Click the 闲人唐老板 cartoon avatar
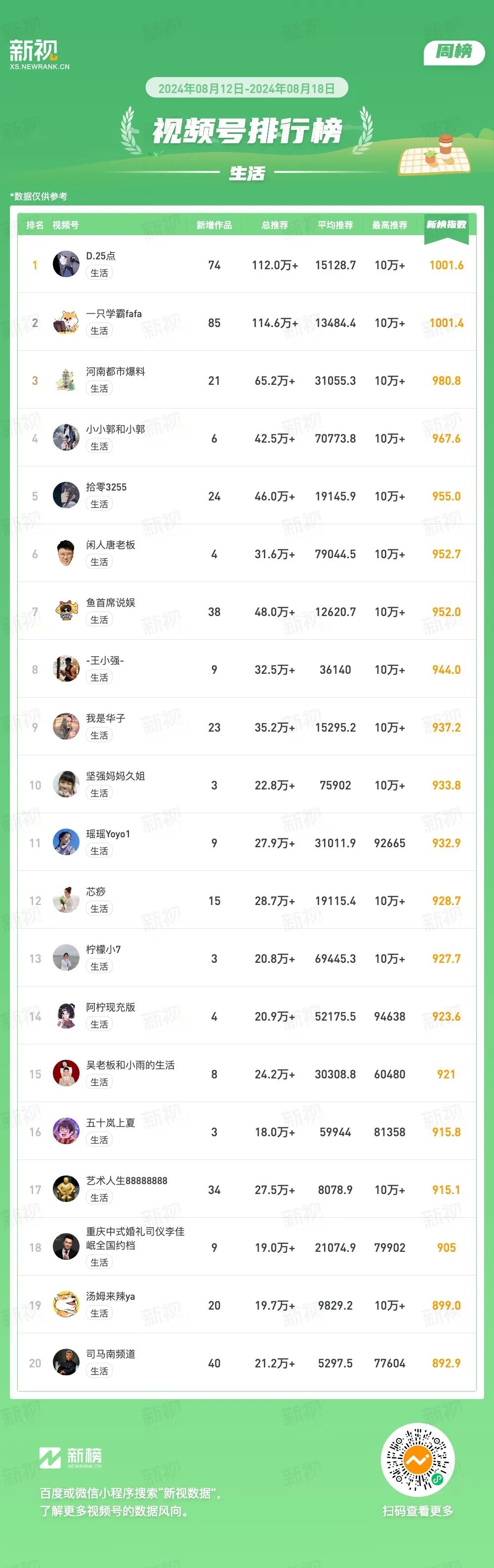The width and height of the screenshot is (494, 1568). (x=66, y=553)
